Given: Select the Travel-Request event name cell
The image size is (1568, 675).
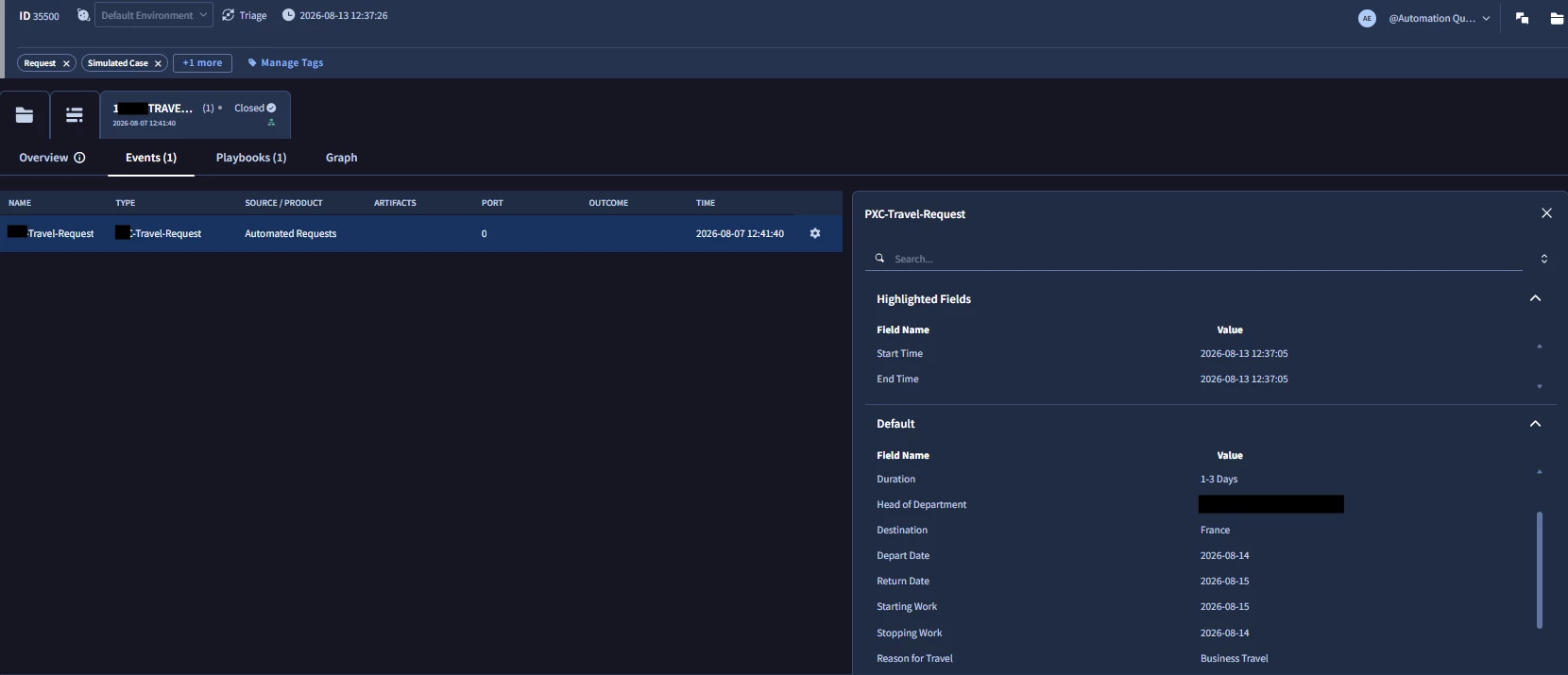Looking at the screenshot, I should (51, 233).
